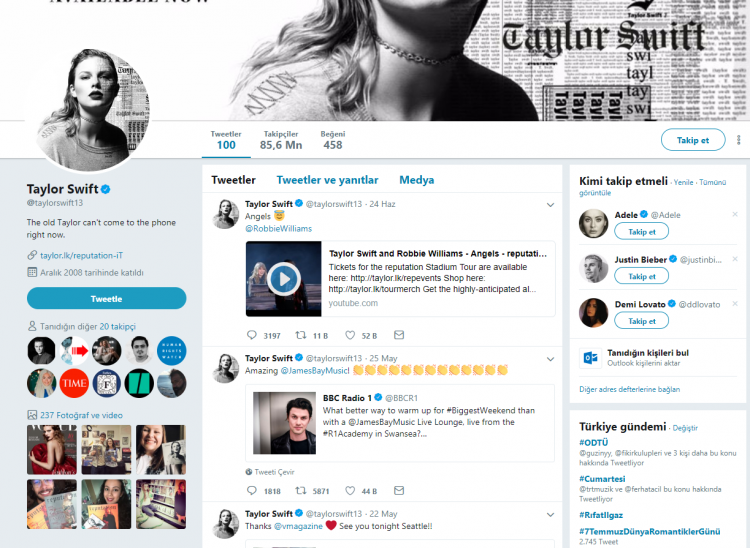Viewport: 750px width, 548px height.
Task: Click reply icon on Angels tweet
Action: [x=252, y=335]
